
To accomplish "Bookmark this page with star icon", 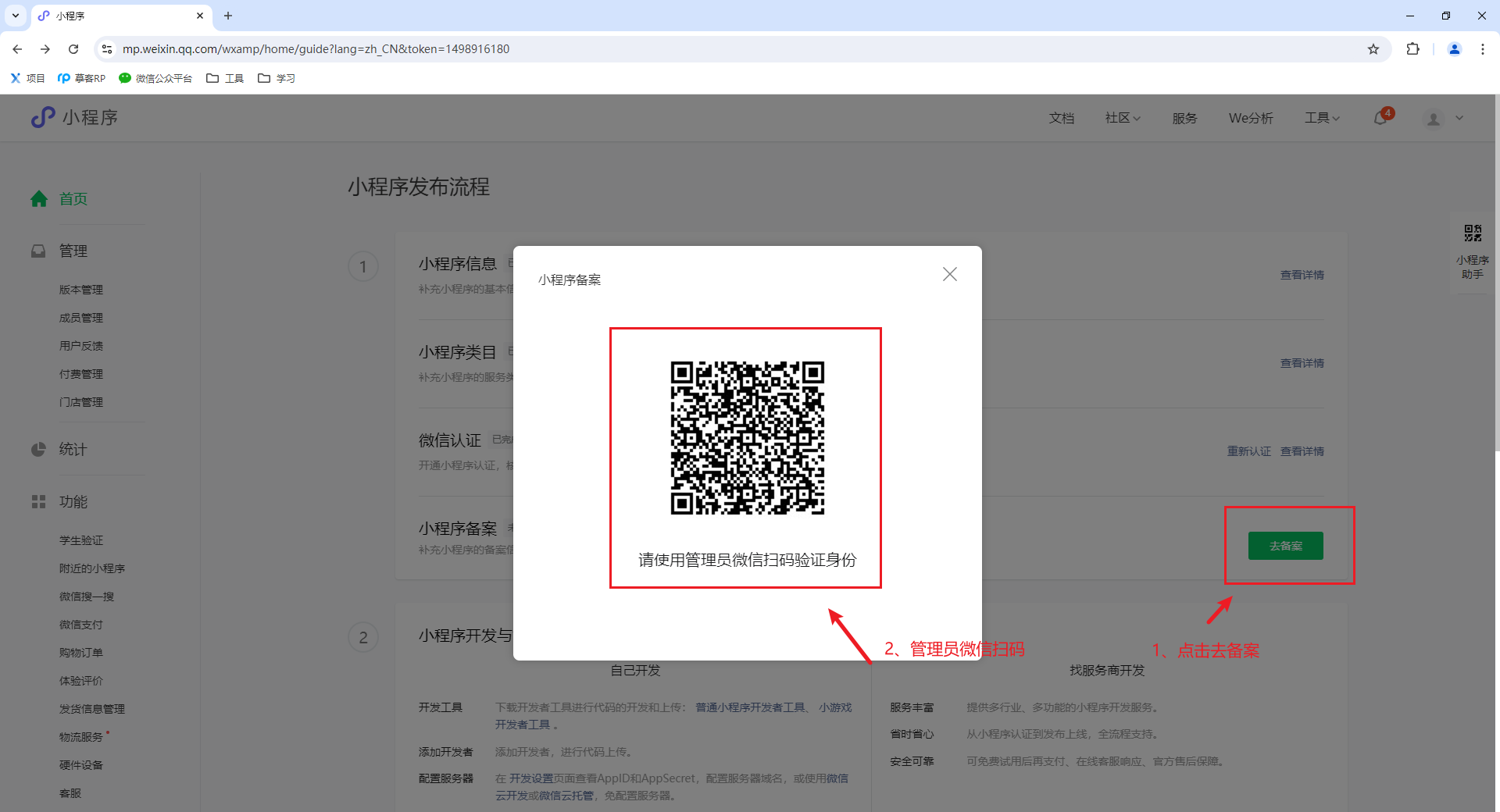I will pos(1373,49).
